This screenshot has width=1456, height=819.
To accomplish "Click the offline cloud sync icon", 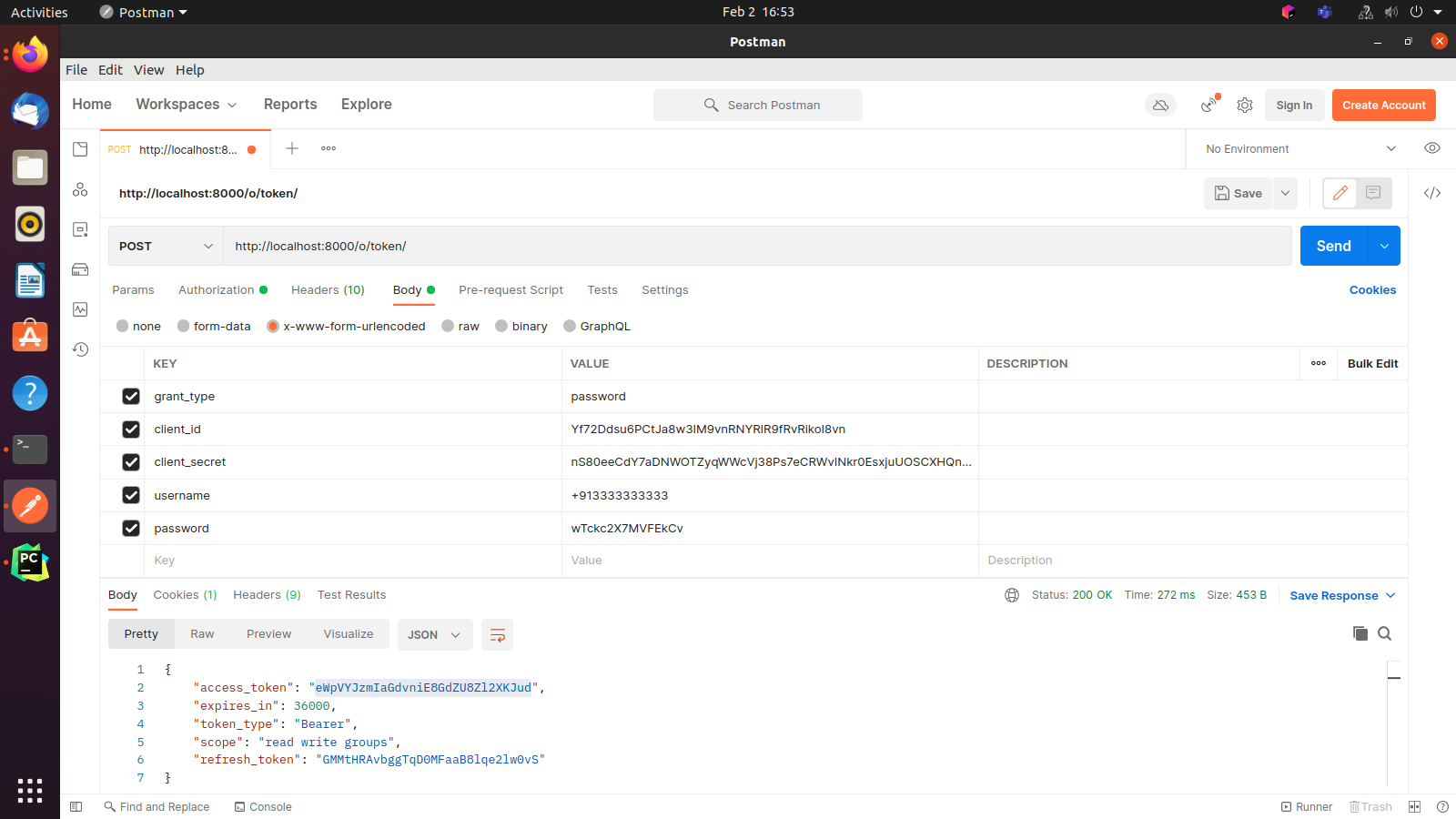I will pyautogui.click(x=1160, y=106).
